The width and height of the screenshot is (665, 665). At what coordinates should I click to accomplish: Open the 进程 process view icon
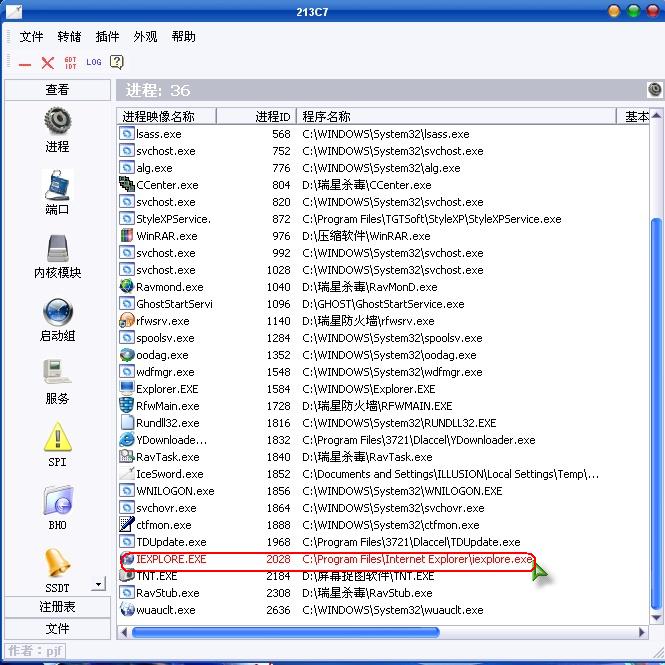click(57, 121)
